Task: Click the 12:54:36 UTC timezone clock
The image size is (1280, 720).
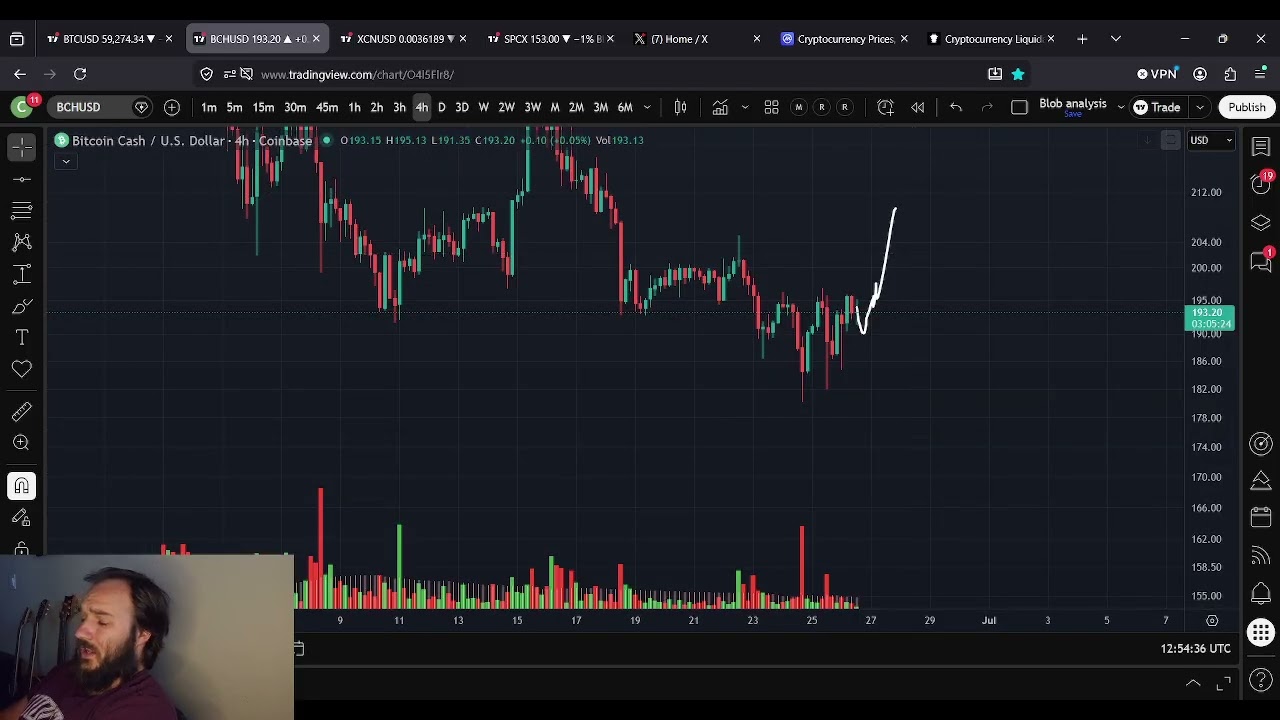Action: [x=1195, y=649]
